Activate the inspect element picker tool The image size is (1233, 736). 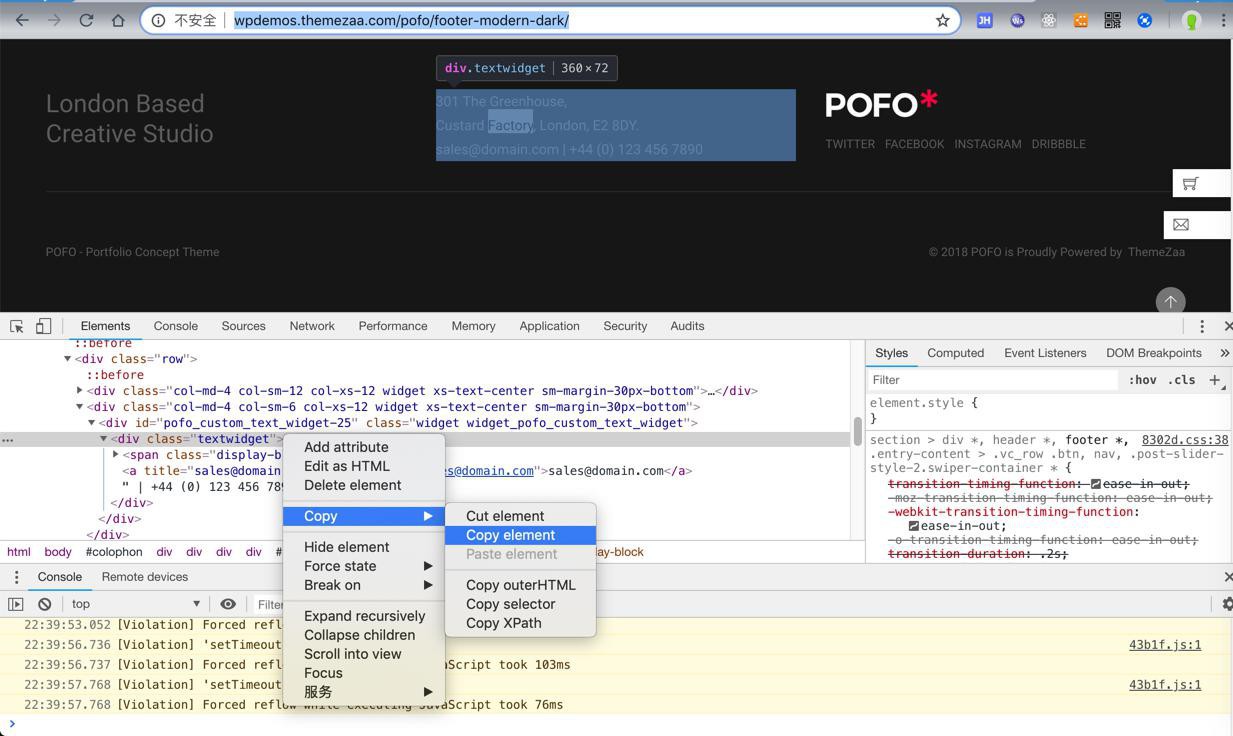point(17,326)
